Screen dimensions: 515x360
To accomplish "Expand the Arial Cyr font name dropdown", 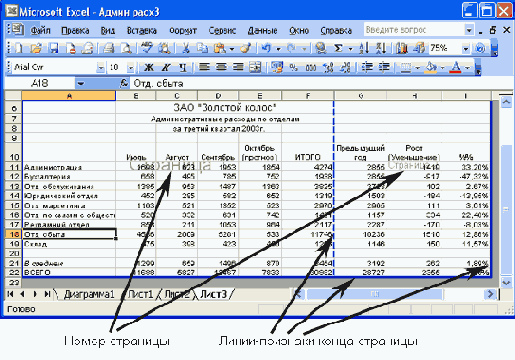I will pos(100,68).
